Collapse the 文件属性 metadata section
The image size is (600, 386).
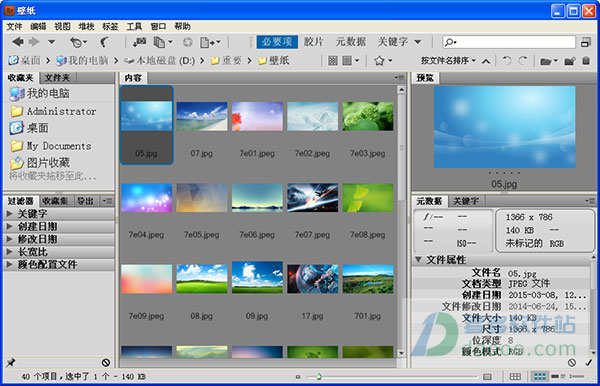click(418, 260)
